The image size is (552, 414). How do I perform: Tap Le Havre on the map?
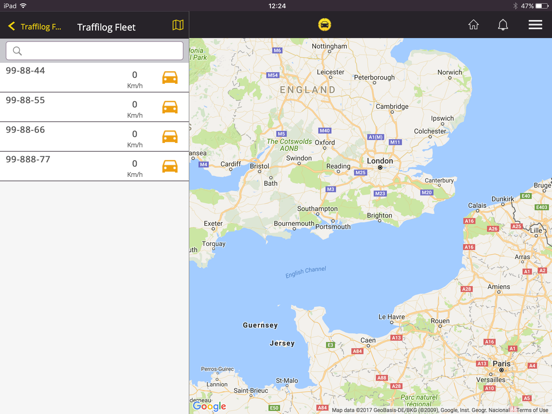[x=391, y=317]
